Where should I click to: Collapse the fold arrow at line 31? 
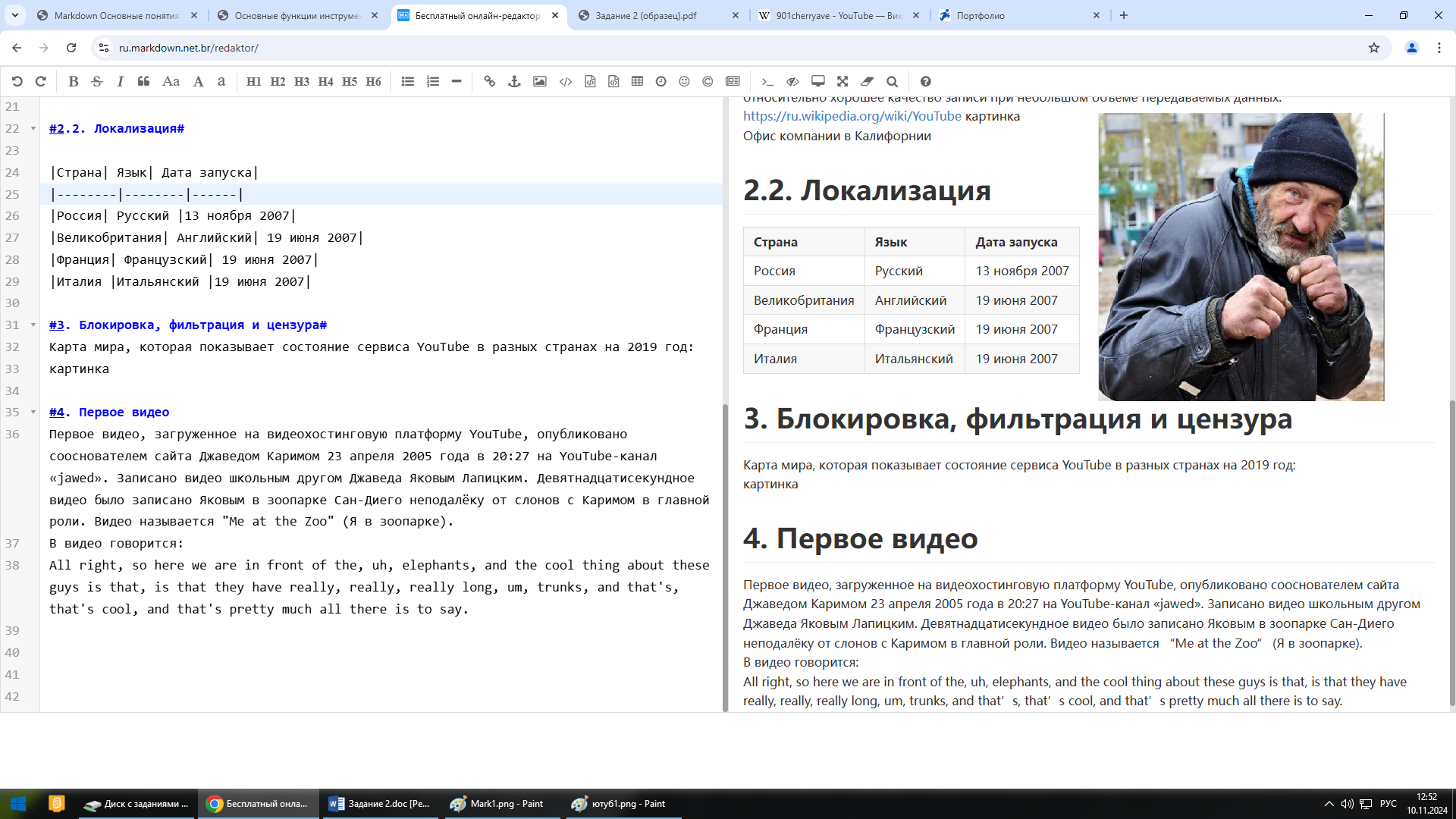click(33, 325)
